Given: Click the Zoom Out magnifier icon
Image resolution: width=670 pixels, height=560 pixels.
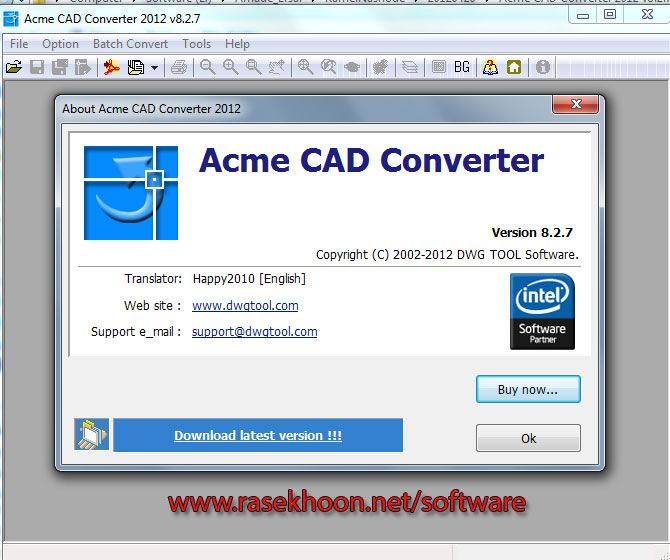Looking at the screenshot, I should (208, 67).
